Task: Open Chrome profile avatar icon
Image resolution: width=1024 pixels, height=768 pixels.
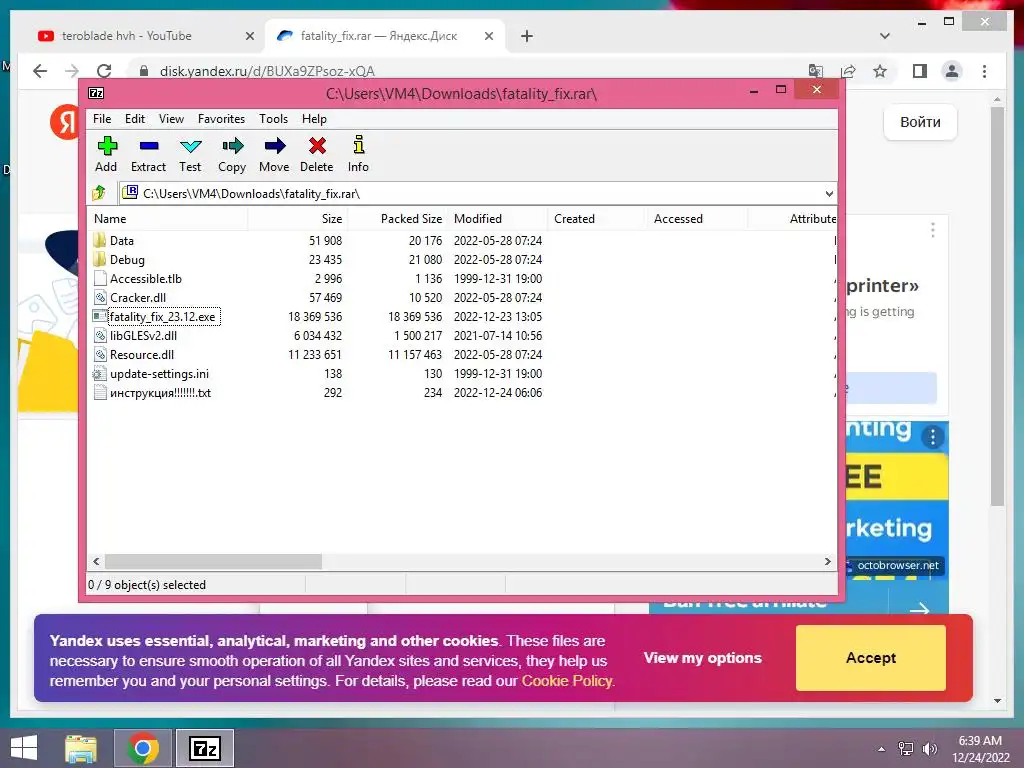Action: (952, 71)
